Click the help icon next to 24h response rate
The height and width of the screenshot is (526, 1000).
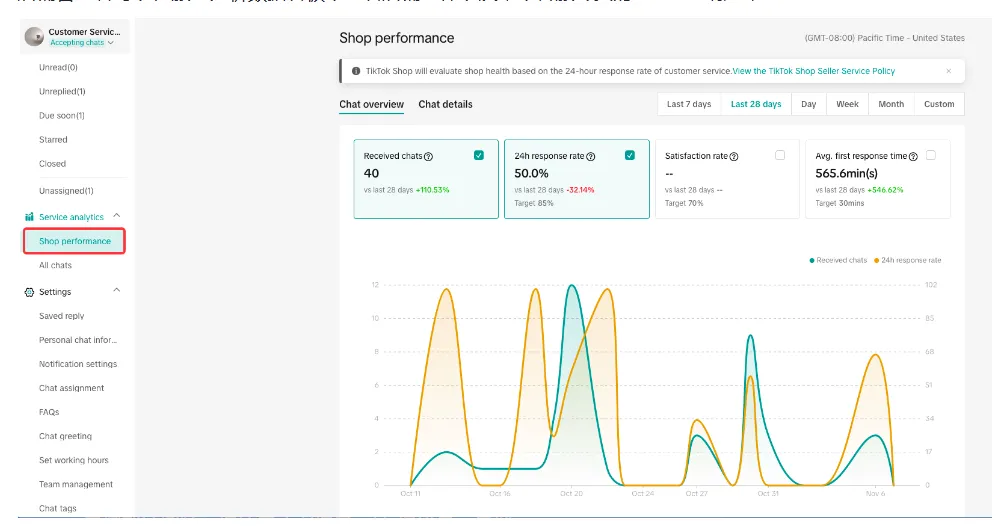[x=591, y=156]
